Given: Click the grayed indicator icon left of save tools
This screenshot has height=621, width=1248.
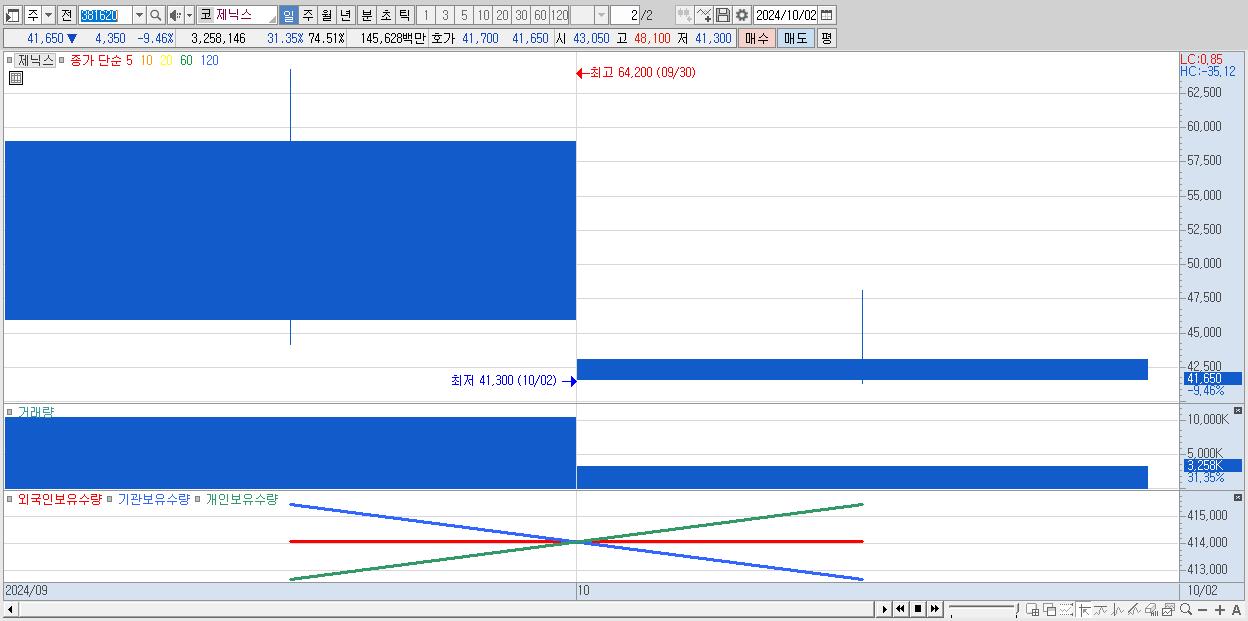Looking at the screenshot, I should (x=684, y=15).
